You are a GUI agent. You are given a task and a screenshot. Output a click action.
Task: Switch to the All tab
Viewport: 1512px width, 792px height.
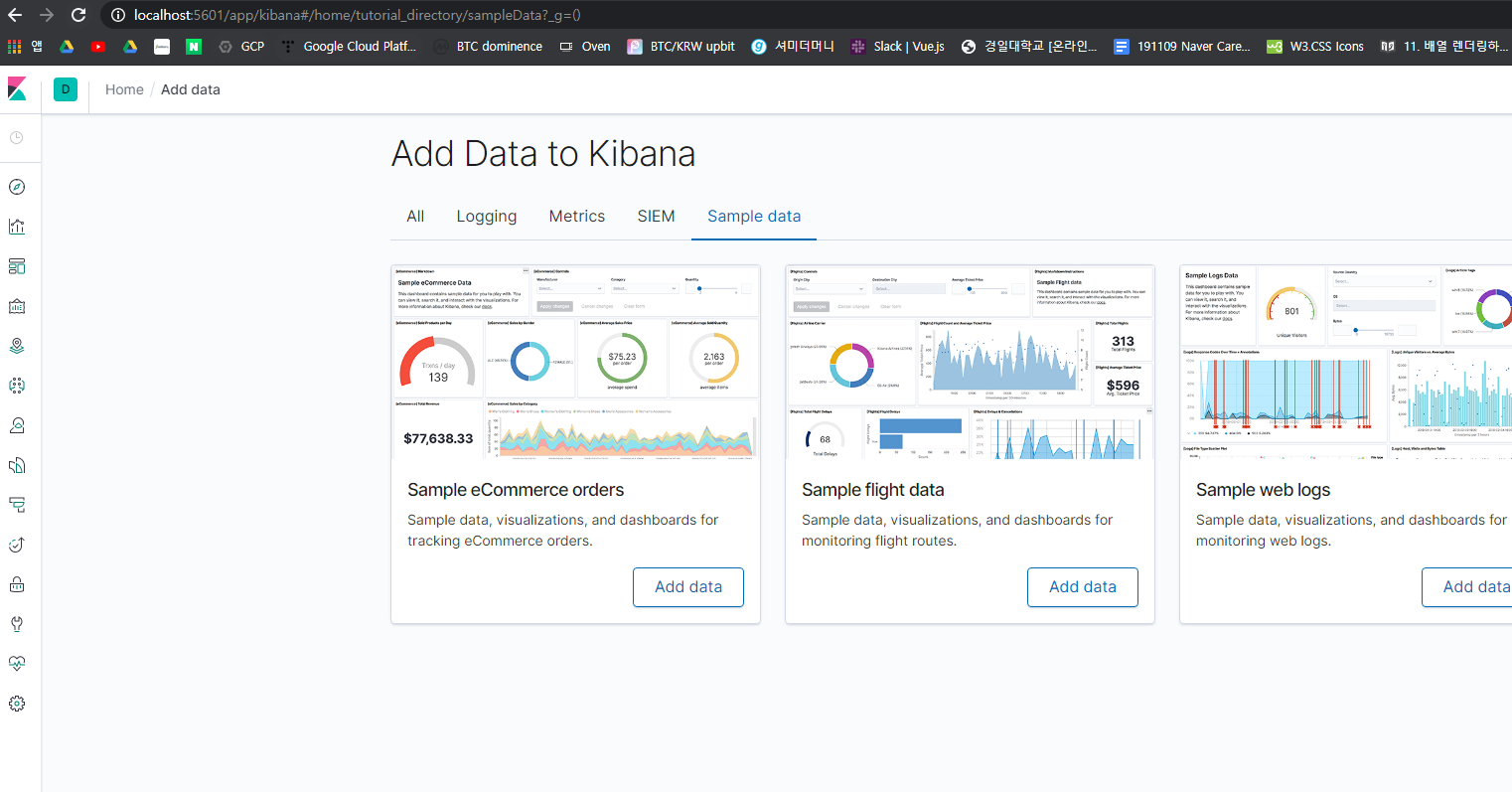click(x=415, y=216)
